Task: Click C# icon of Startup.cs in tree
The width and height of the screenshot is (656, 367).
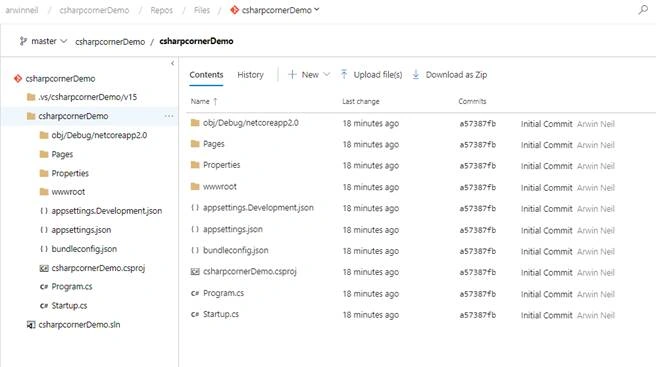Action: pos(44,305)
